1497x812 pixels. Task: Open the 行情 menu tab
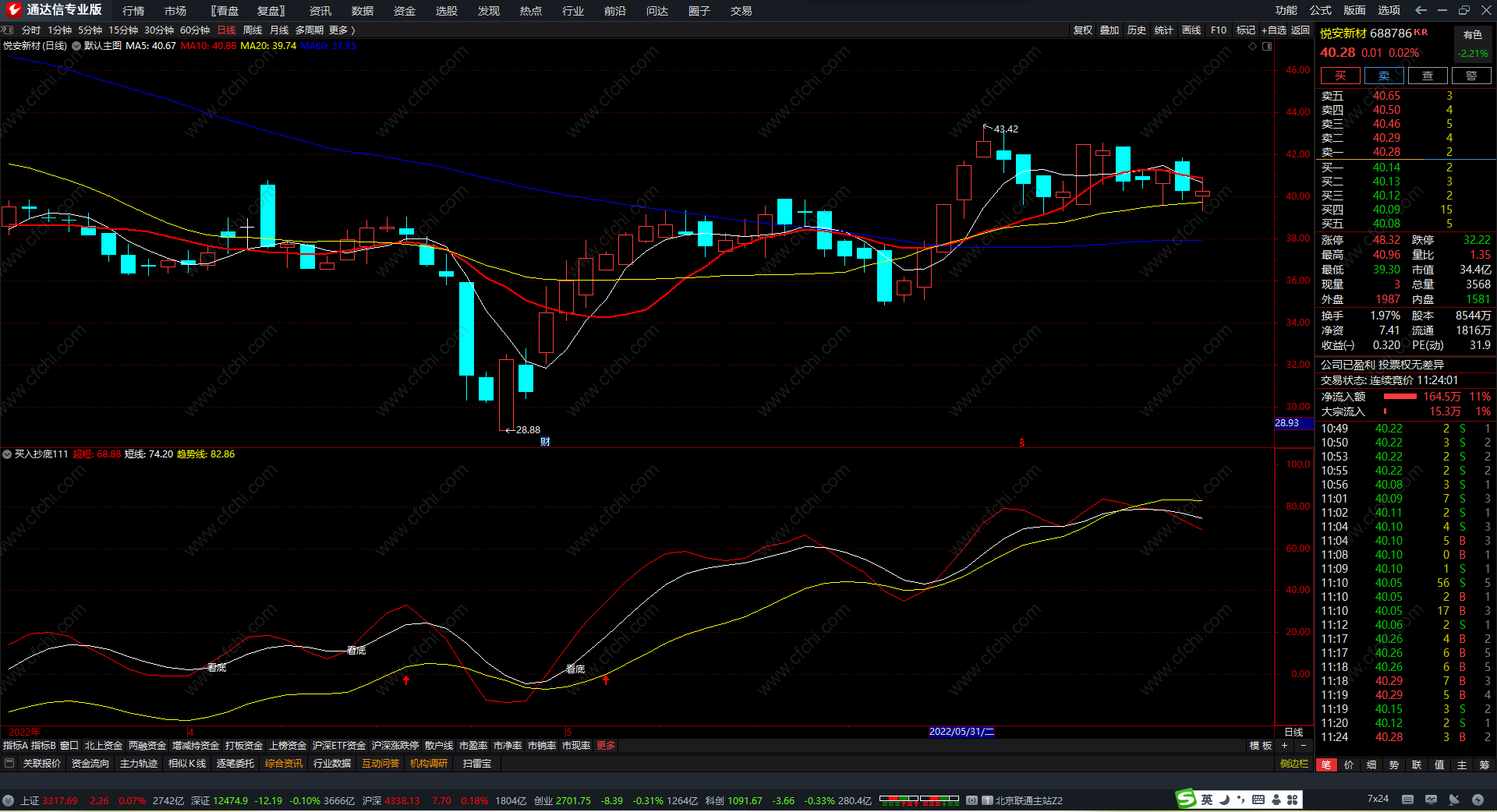[133, 11]
